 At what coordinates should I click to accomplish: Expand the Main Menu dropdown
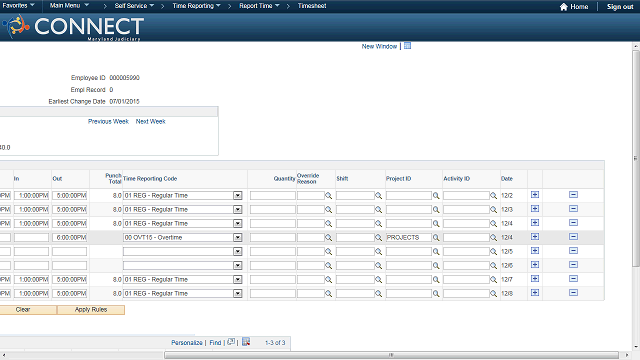point(69,6)
